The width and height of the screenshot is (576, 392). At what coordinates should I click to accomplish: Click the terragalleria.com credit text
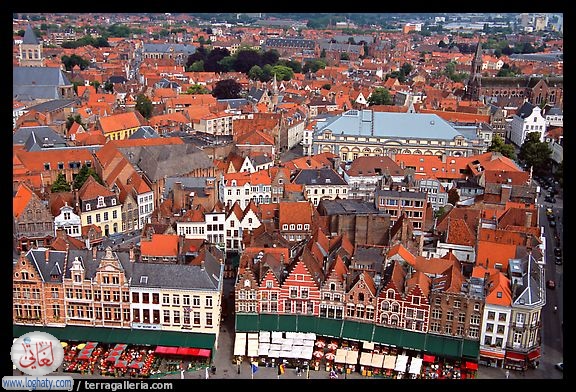click(x=128, y=385)
